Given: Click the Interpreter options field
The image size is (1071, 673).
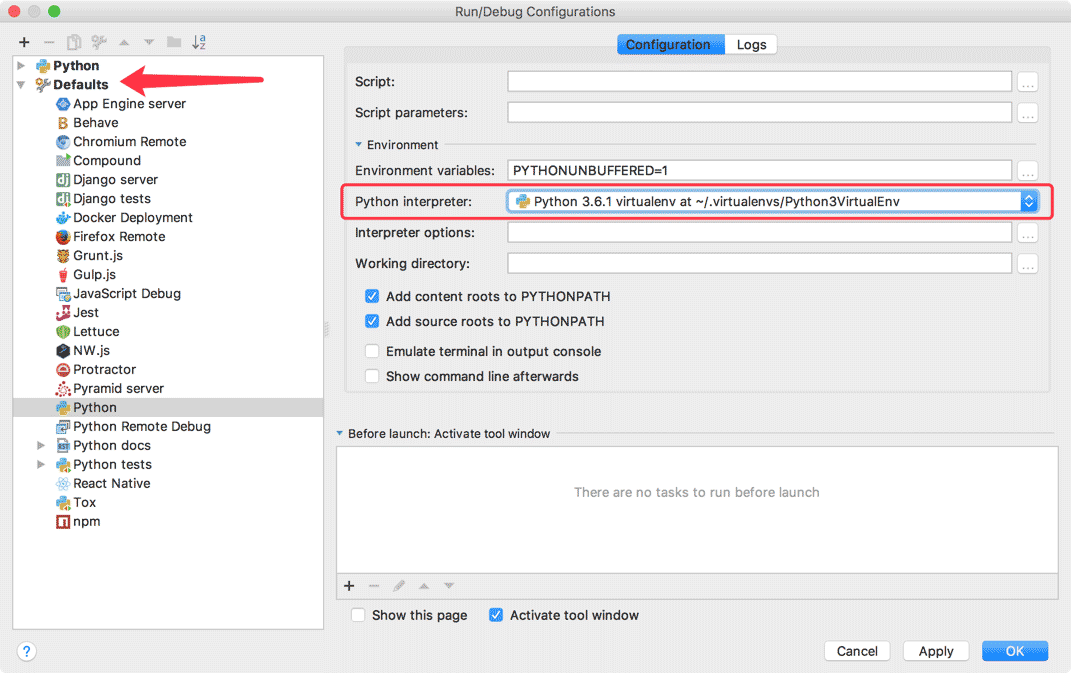Looking at the screenshot, I should click(x=759, y=233).
